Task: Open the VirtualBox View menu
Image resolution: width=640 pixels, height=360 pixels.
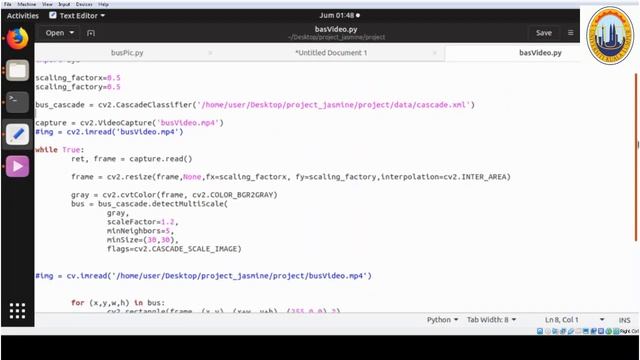Action: point(47,4)
